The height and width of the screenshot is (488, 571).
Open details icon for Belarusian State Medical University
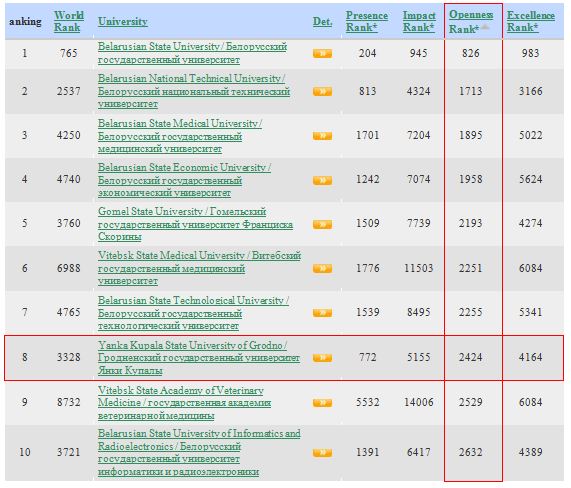(x=322, y=136)
